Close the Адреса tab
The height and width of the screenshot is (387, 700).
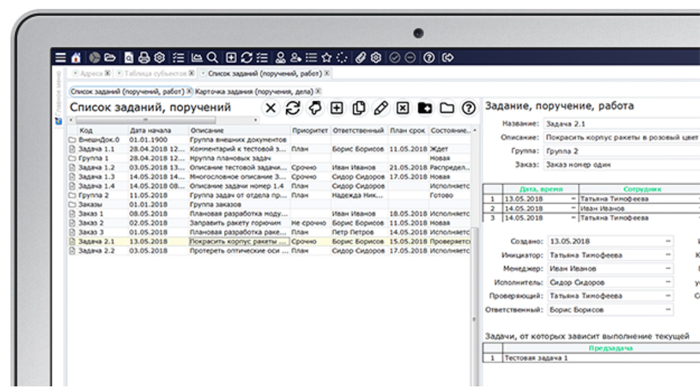[108, 73]
